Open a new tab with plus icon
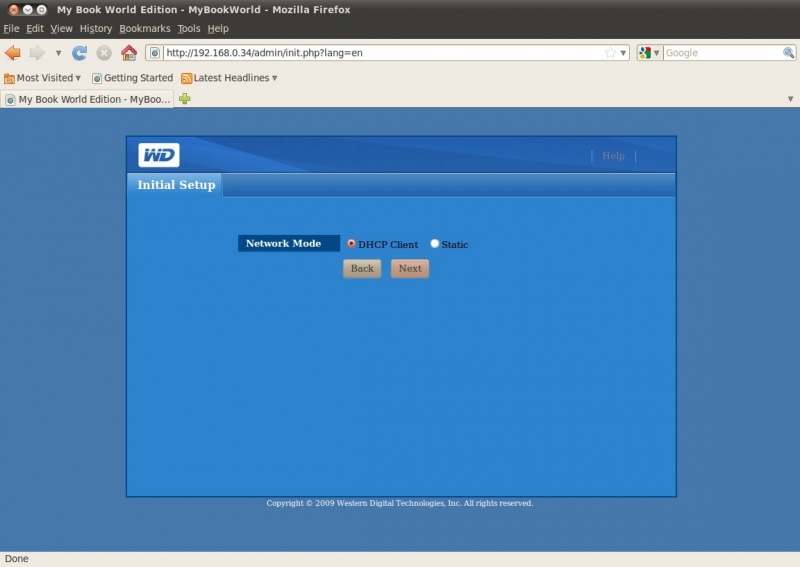 pos(185,98)
